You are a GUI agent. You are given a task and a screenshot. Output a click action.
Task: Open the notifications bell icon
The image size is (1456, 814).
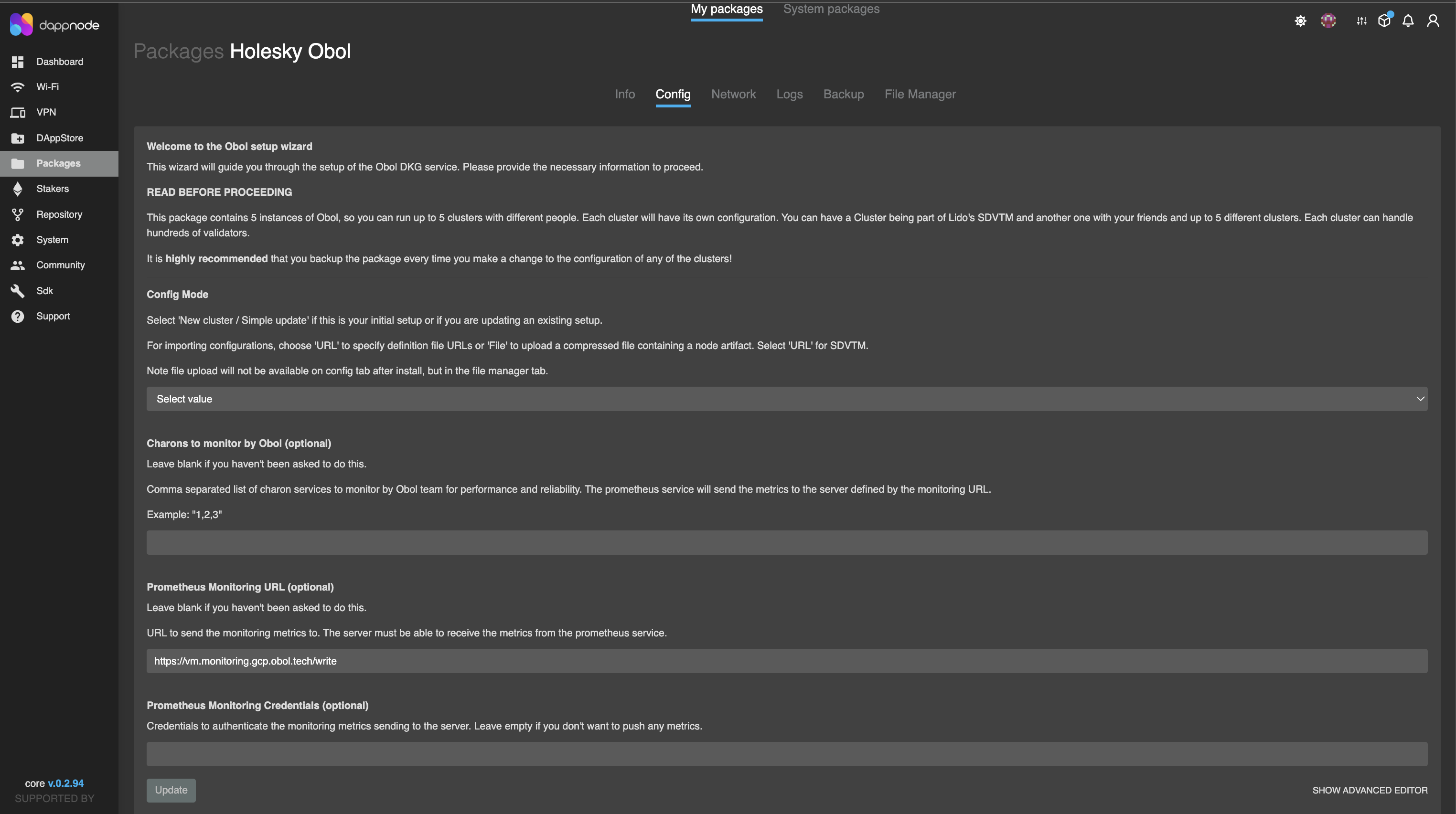point(1408,21)
